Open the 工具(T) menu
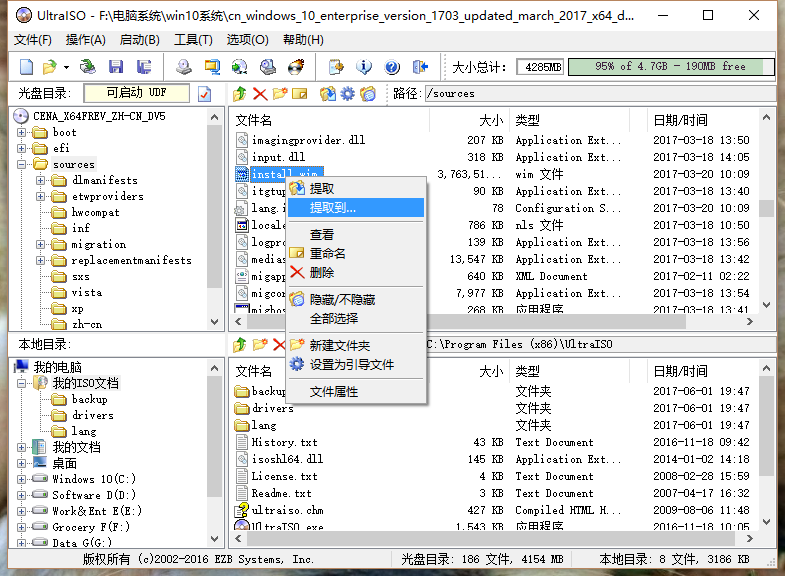The image size is (785, 576). click(193, 40)
